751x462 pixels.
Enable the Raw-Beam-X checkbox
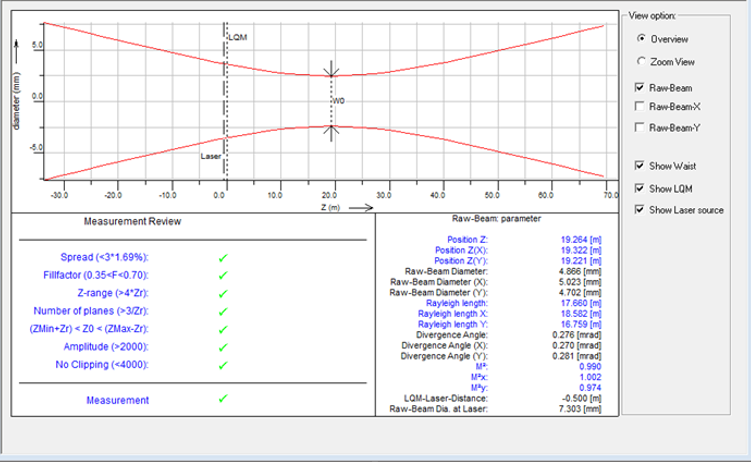point(639,106)
